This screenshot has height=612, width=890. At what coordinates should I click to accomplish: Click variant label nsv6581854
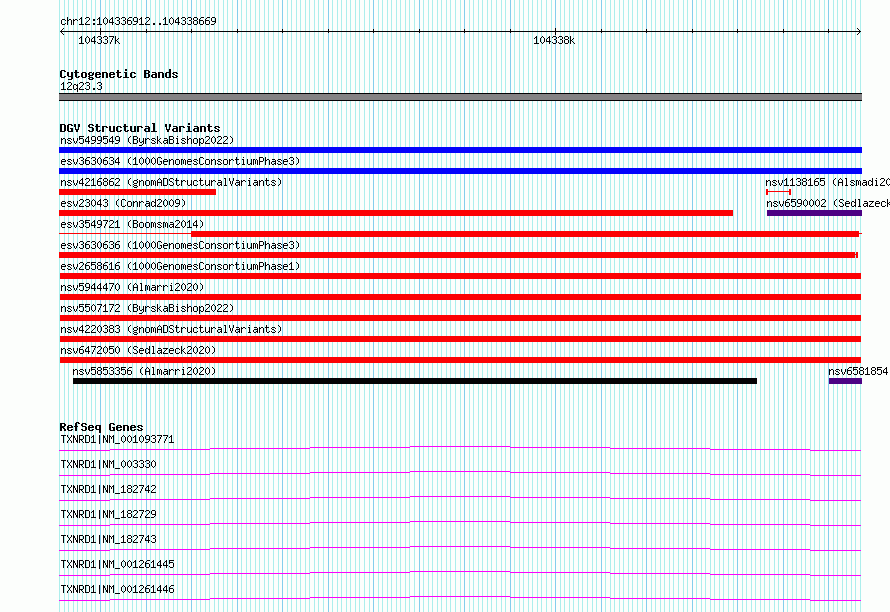tap(858, 371)
